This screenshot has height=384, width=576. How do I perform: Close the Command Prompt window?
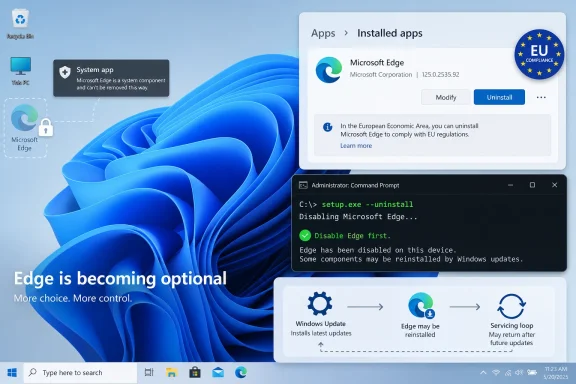(554, 185)
